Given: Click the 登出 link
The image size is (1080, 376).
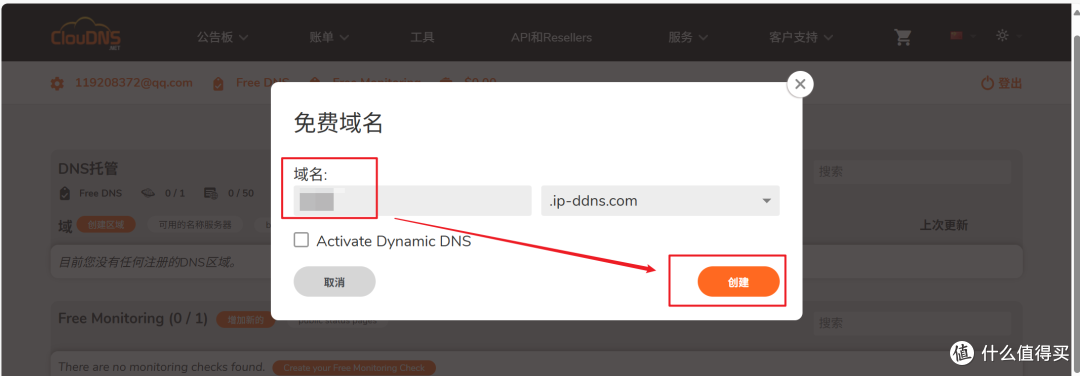Looking at the screenshot, I should [1010, 83].
